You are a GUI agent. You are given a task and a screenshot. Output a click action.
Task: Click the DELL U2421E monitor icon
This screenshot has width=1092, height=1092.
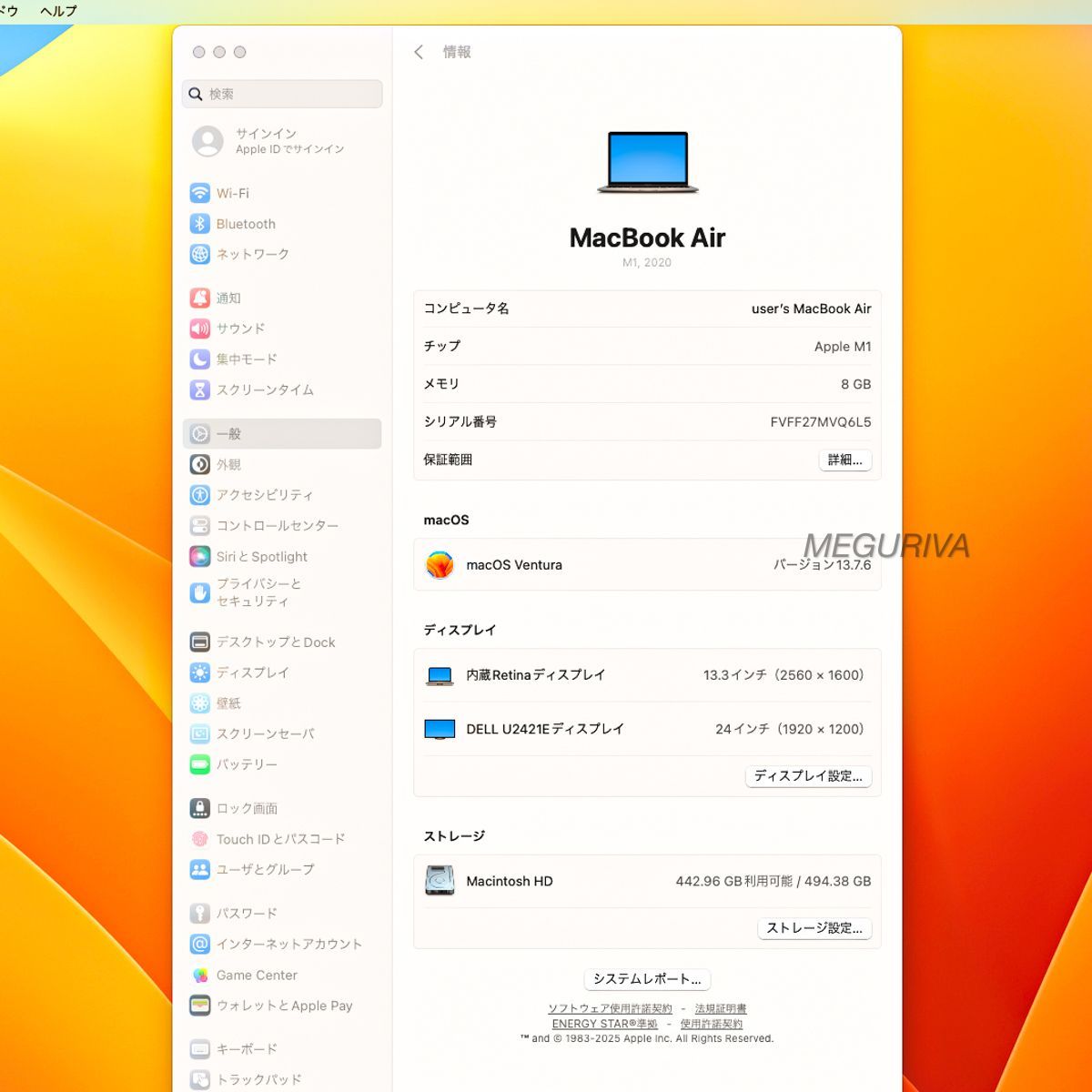pos(440,729)
